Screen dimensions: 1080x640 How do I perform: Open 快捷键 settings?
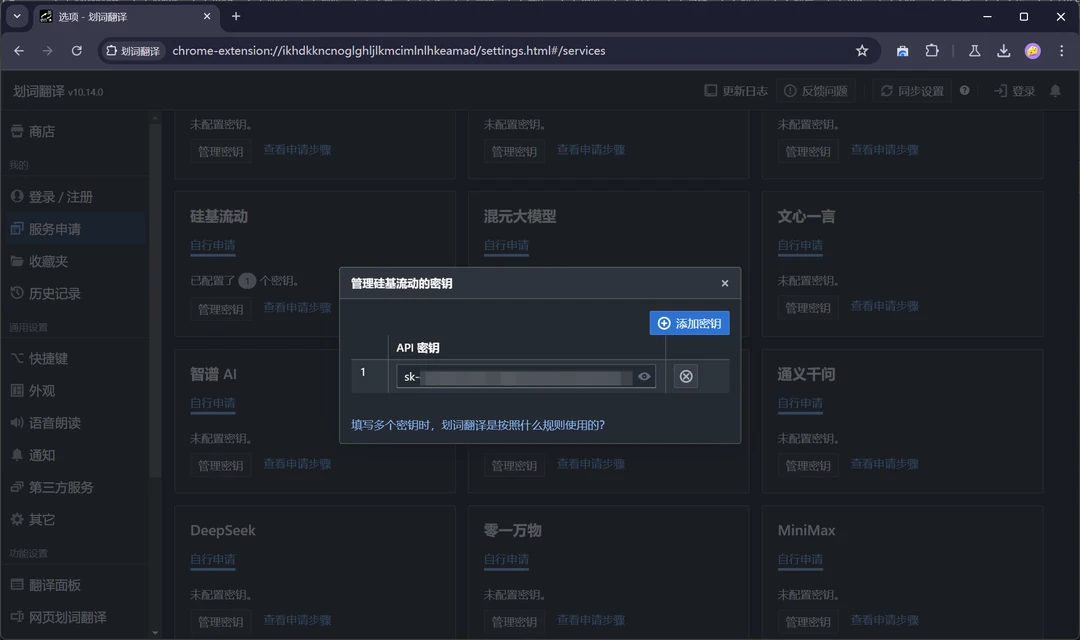(x=74, y=359)
